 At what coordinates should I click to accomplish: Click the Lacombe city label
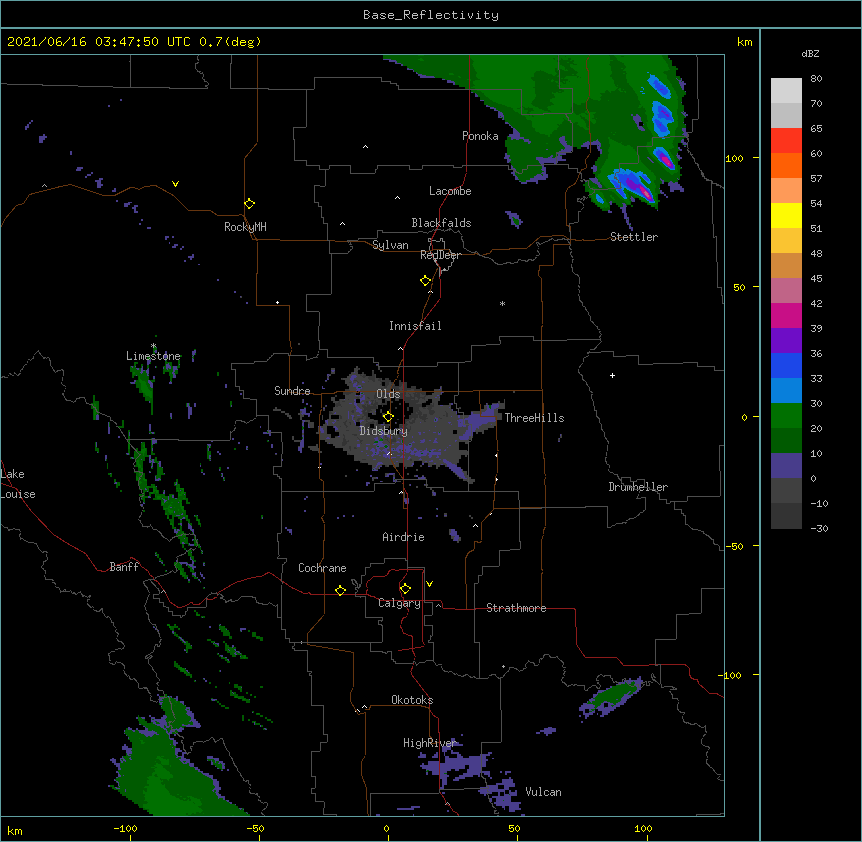click(450, 191)
